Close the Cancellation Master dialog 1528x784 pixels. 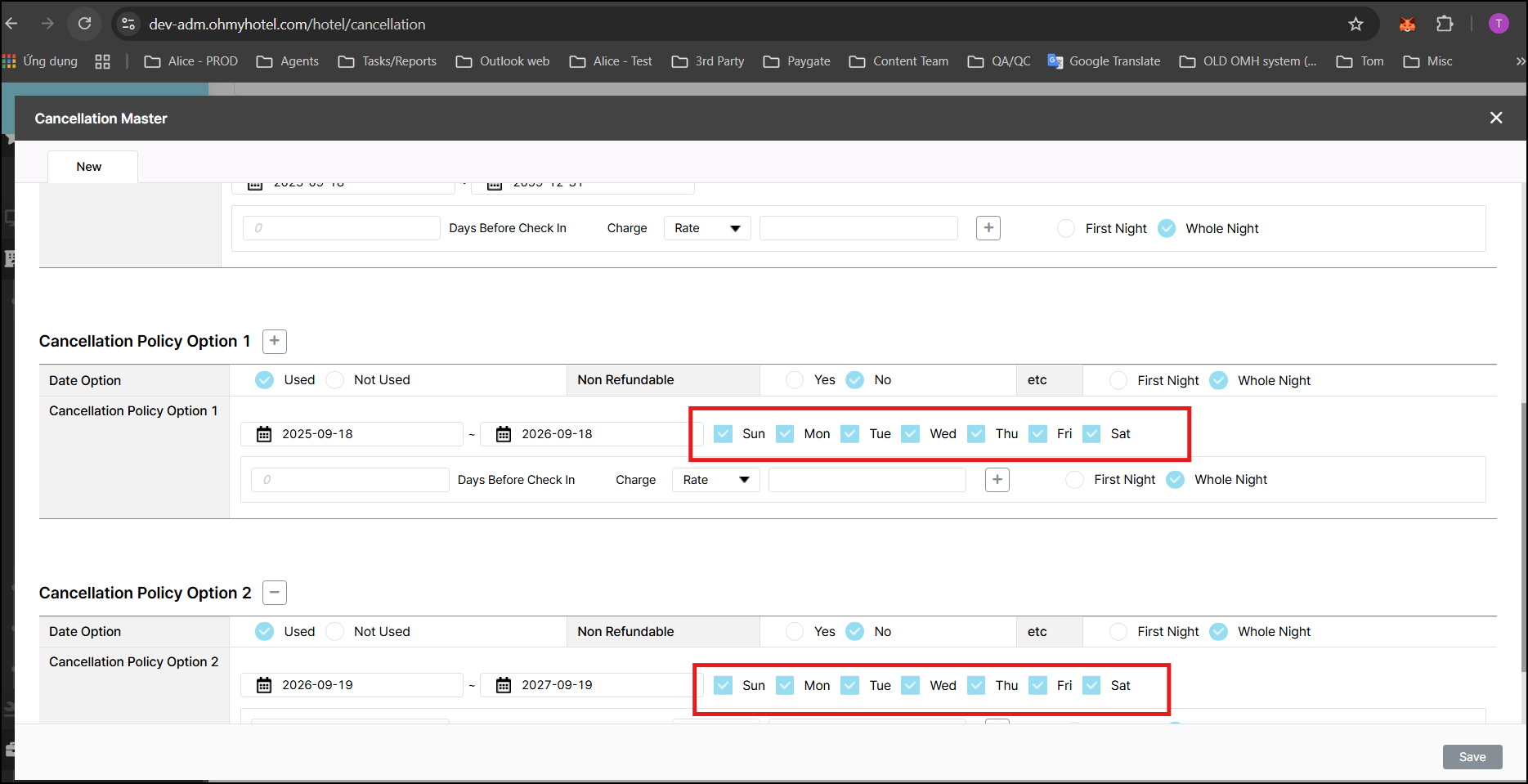pyautogui.click(x=1496, y=118)
